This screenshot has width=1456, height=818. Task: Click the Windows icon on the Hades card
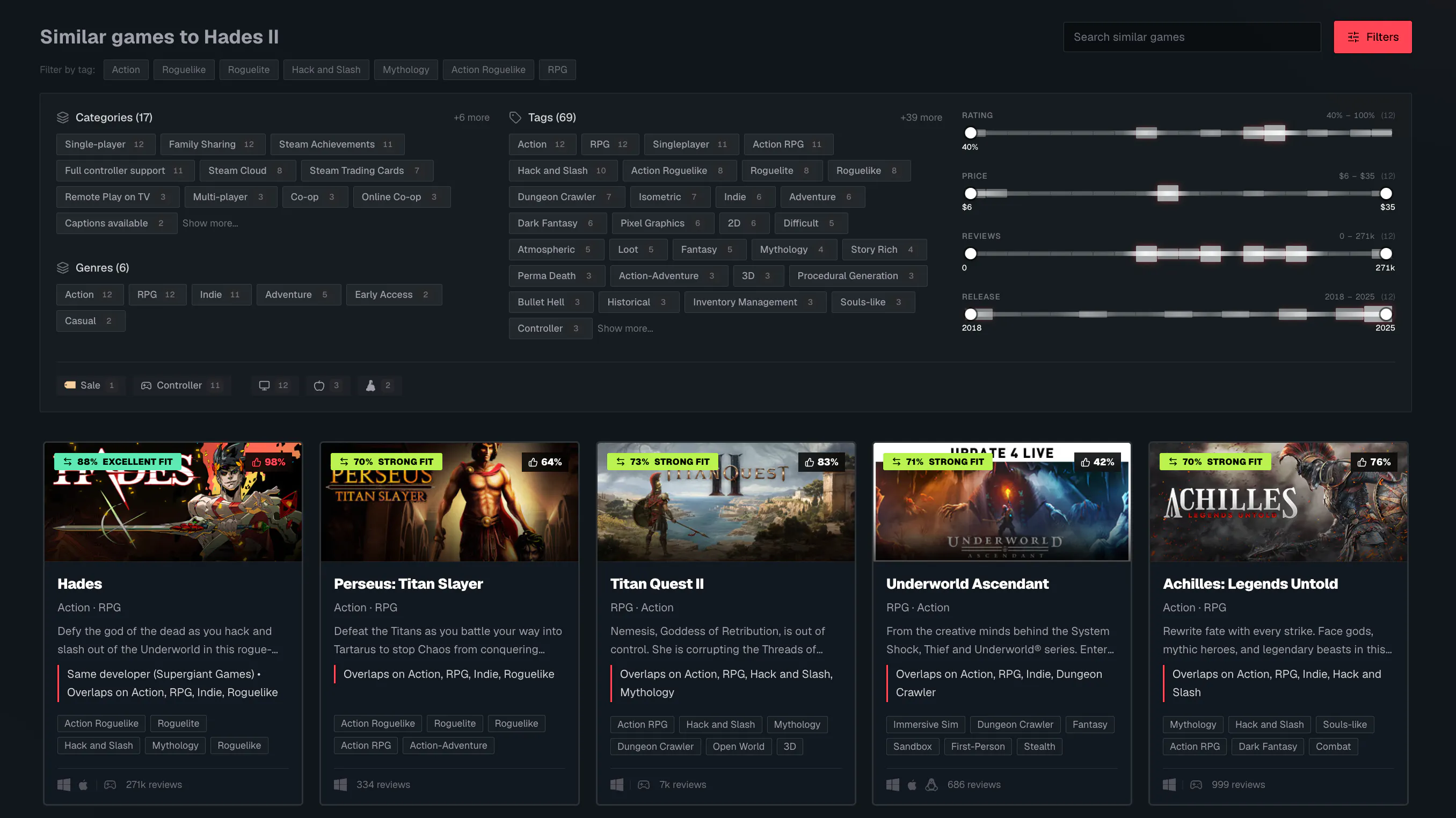click(x=64, y=785)
